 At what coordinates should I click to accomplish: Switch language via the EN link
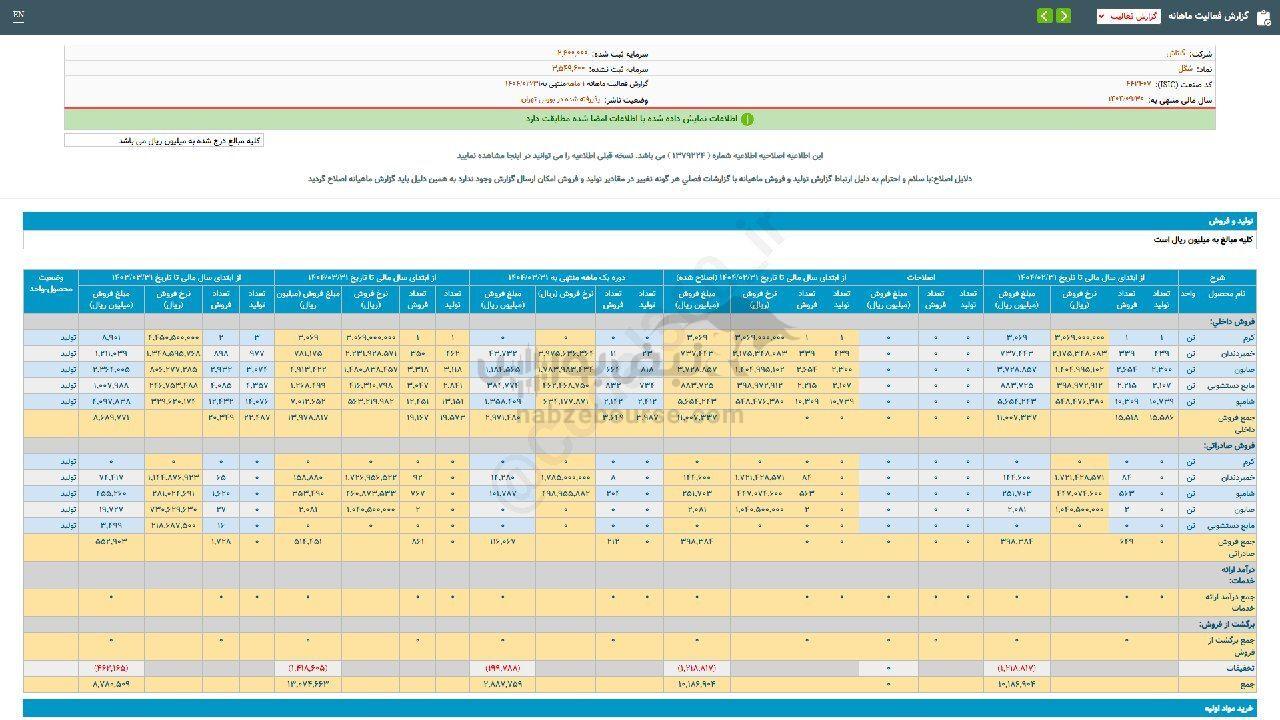[x=19, y=16]
